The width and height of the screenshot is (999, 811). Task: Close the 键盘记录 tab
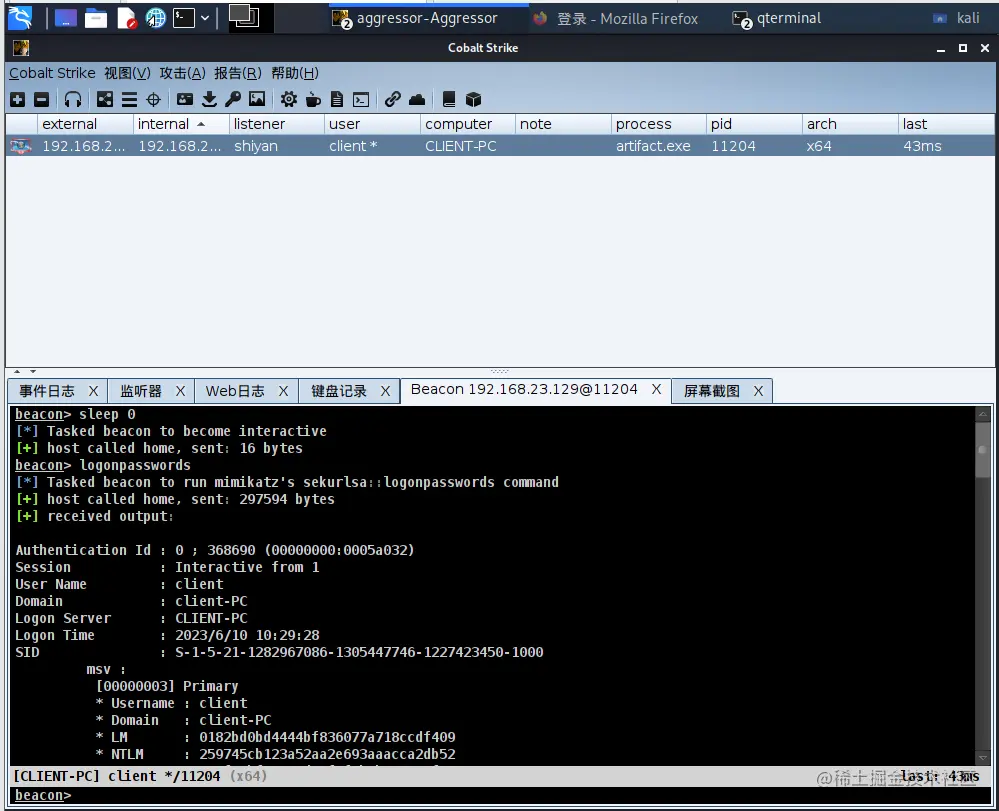click(x=385, y=391)
